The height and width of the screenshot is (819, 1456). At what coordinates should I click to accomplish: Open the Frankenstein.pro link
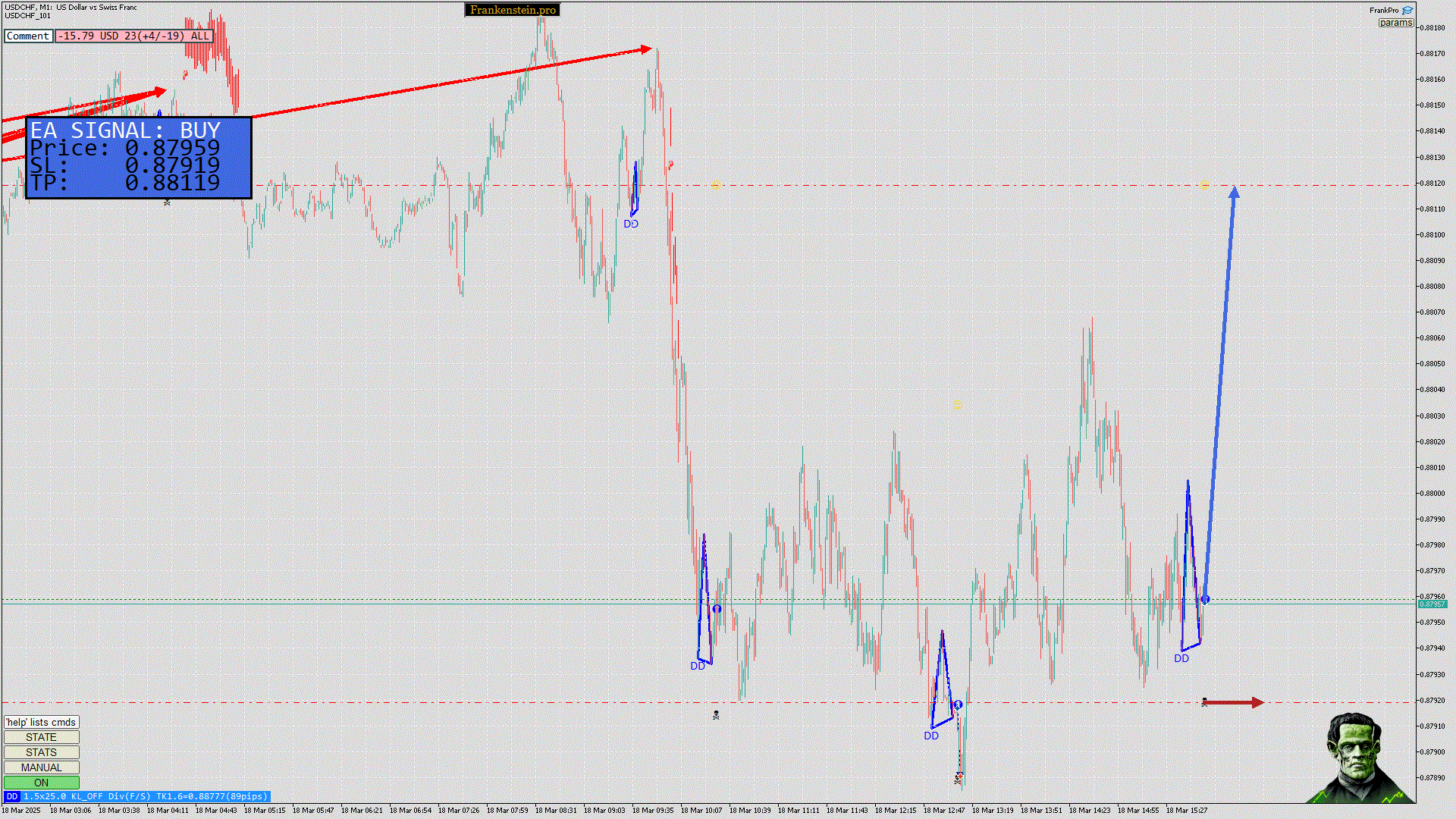pyautogui.click(x=513, y=10)
